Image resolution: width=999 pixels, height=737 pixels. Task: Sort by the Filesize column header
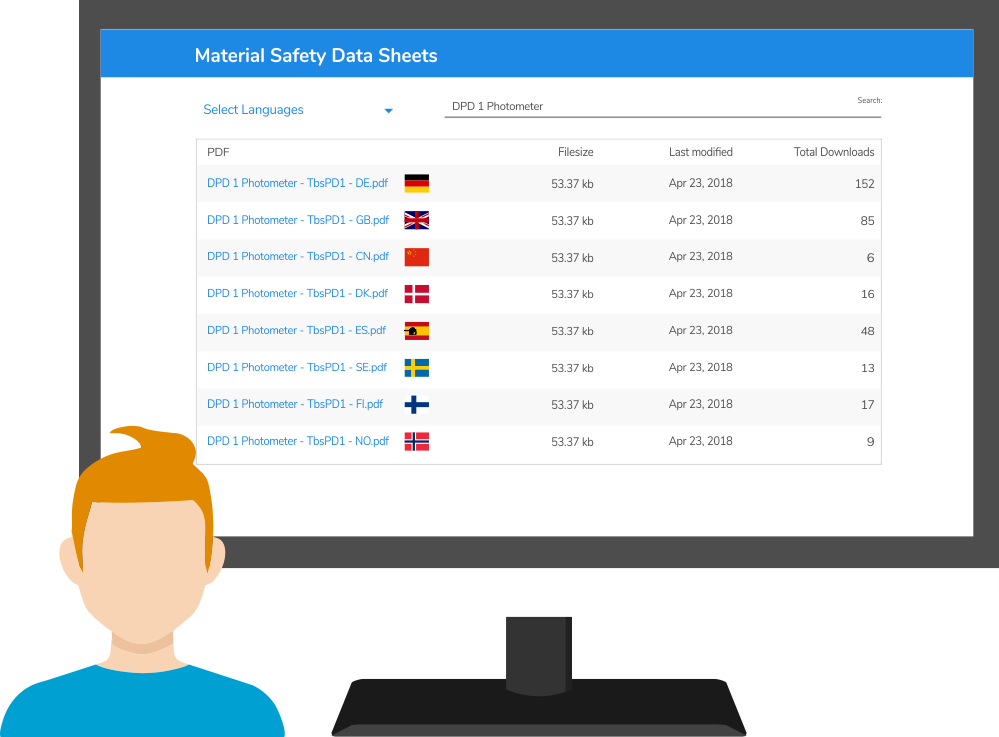click(575, 152)
